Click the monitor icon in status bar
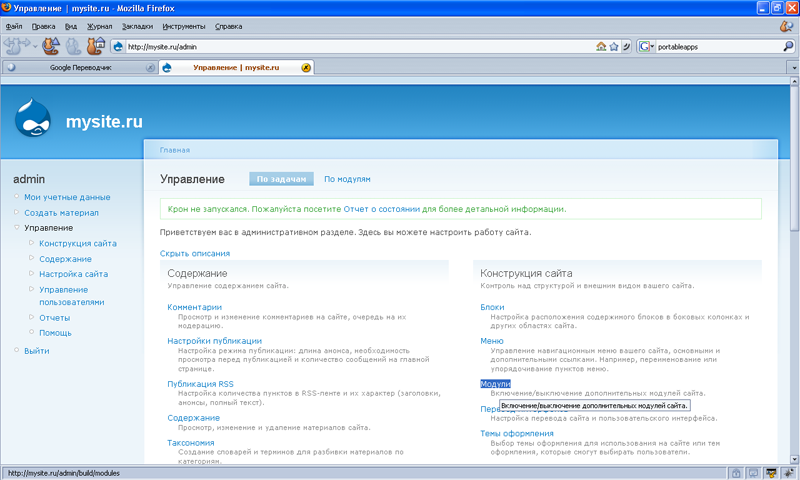This screenshot has width=800, height=480. tap(753, 473)
